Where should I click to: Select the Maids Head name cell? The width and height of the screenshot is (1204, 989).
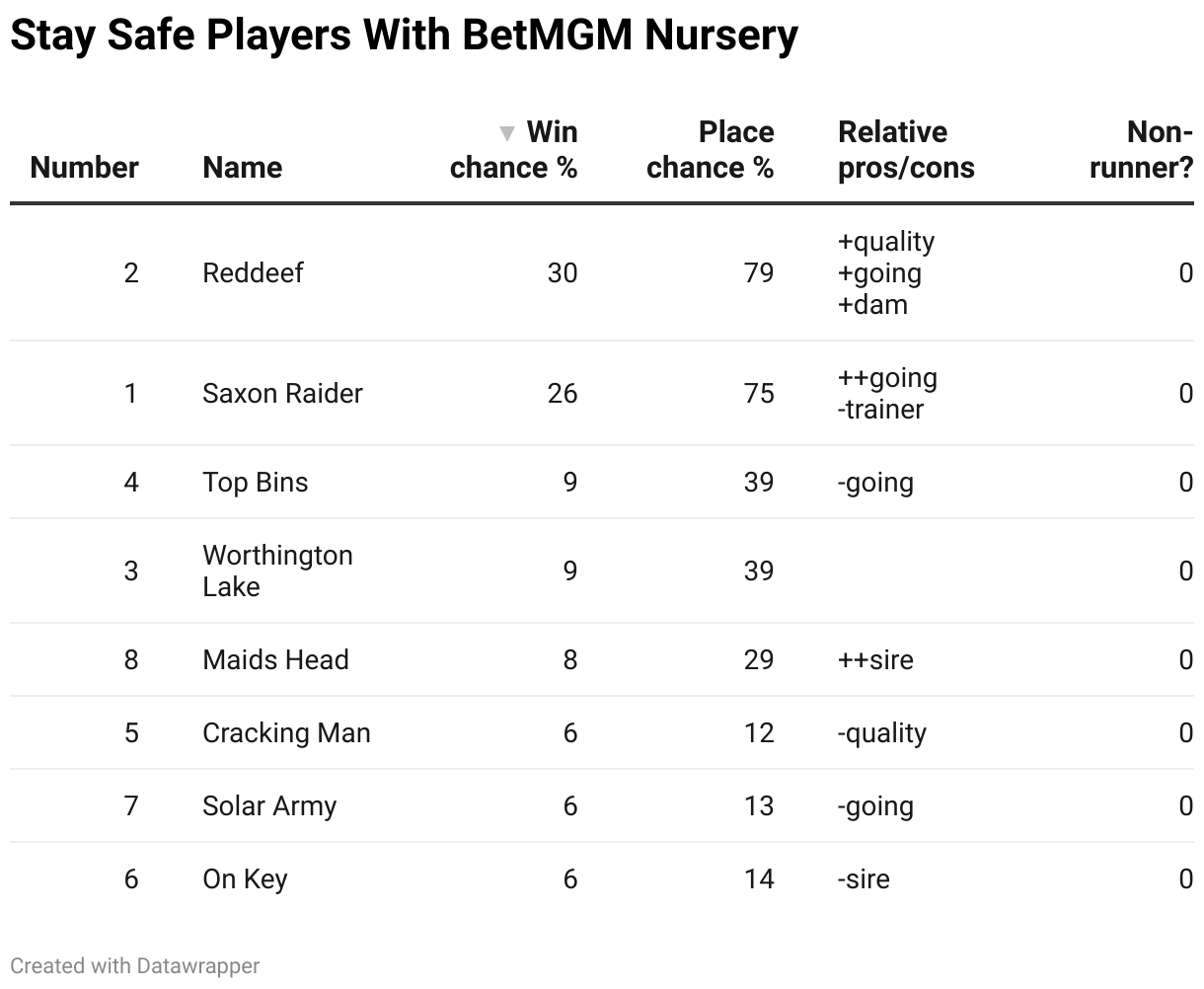(275, 659)
